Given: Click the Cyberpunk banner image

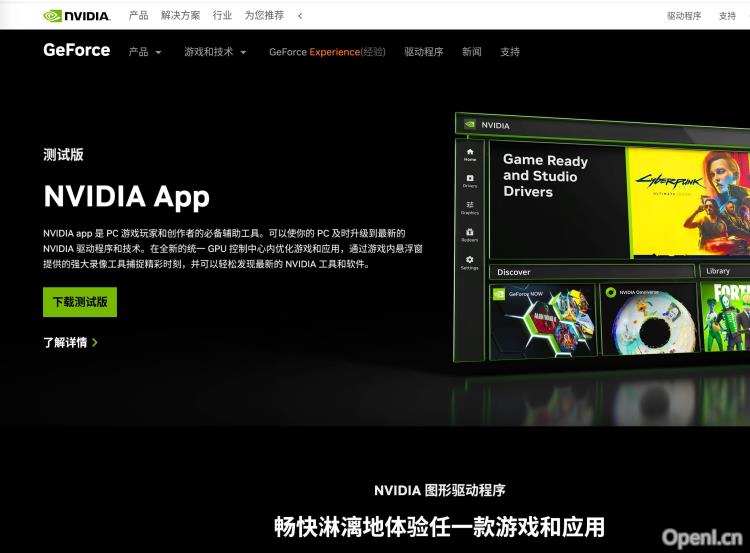Looking at the screenshot, I should 688,202.
